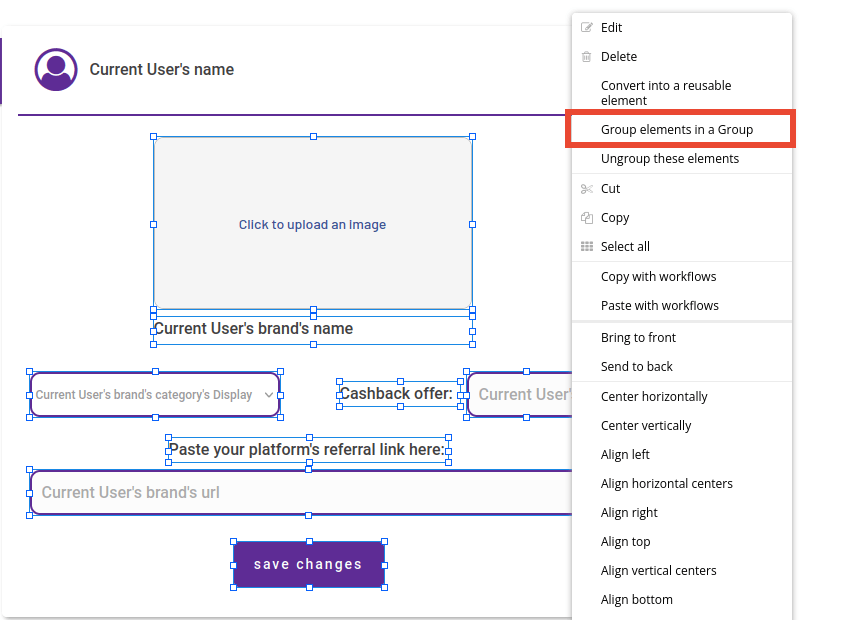The width and height of the screenshot is (841, 620).
Task: Select Ungroup these elements
Action: 670,158
